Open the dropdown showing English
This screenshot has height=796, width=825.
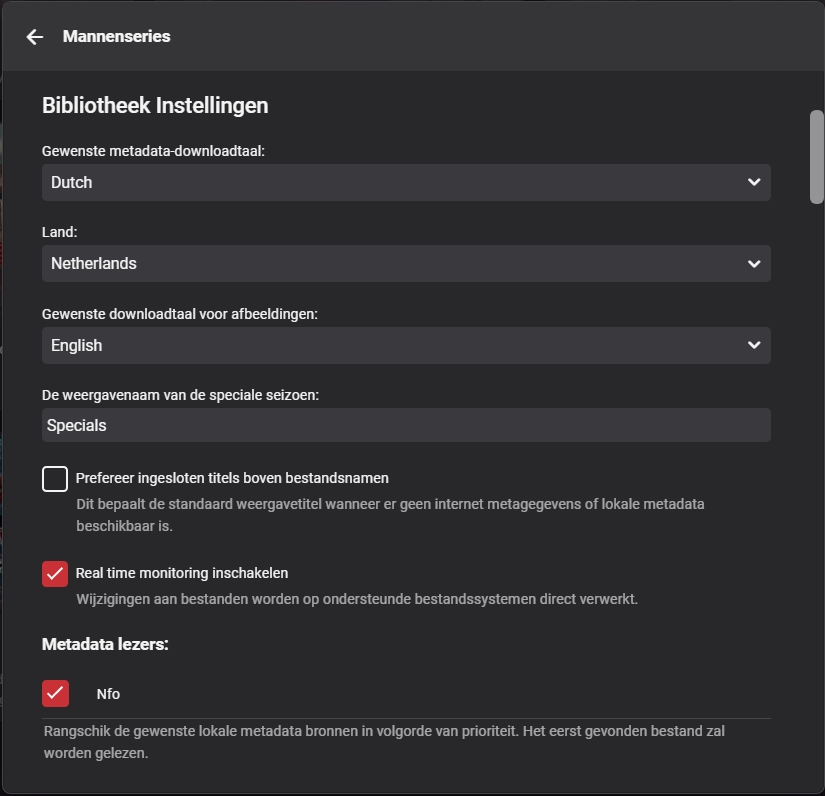400,345
